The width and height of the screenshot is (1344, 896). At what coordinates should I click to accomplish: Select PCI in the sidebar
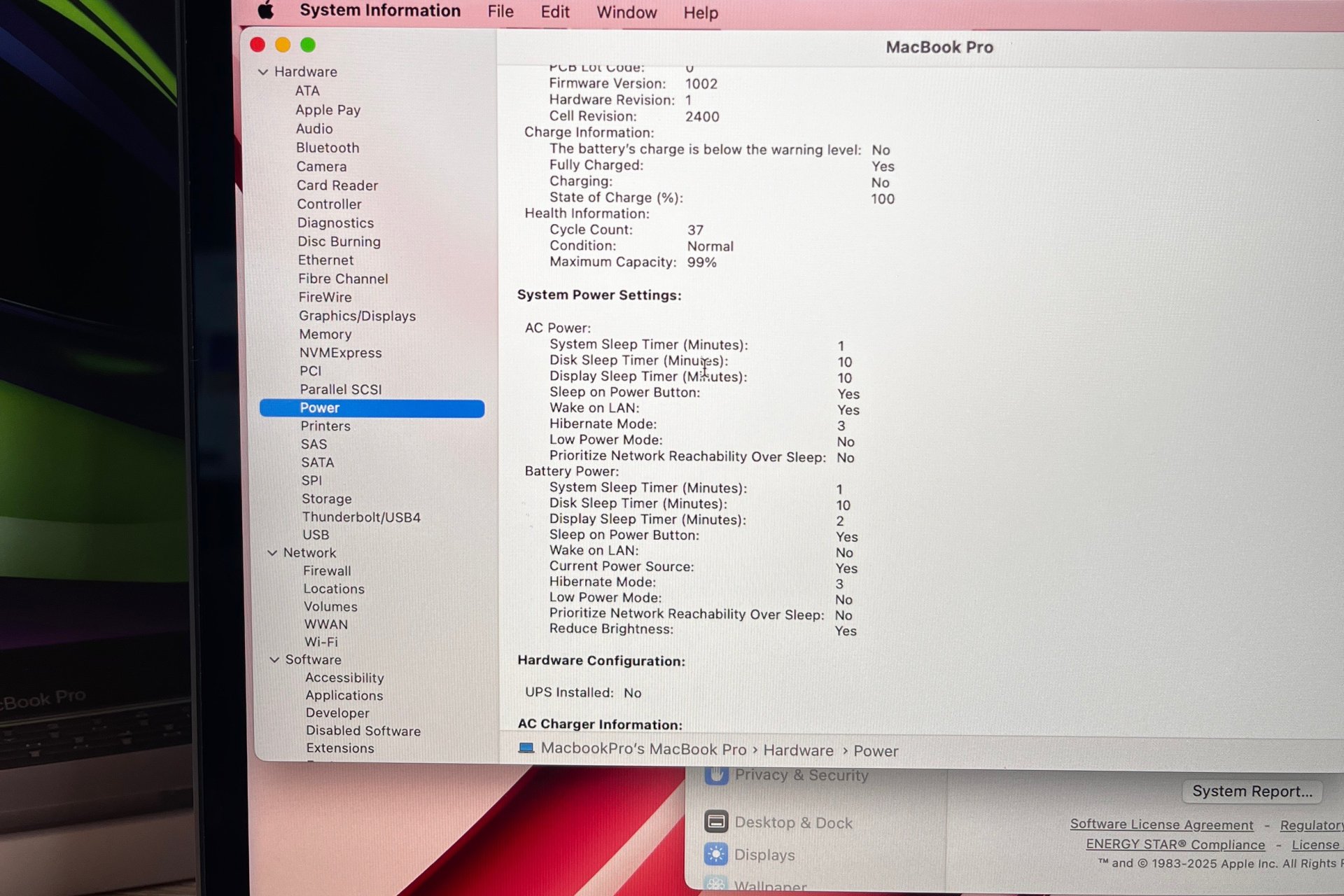click(x=311, y=371)
